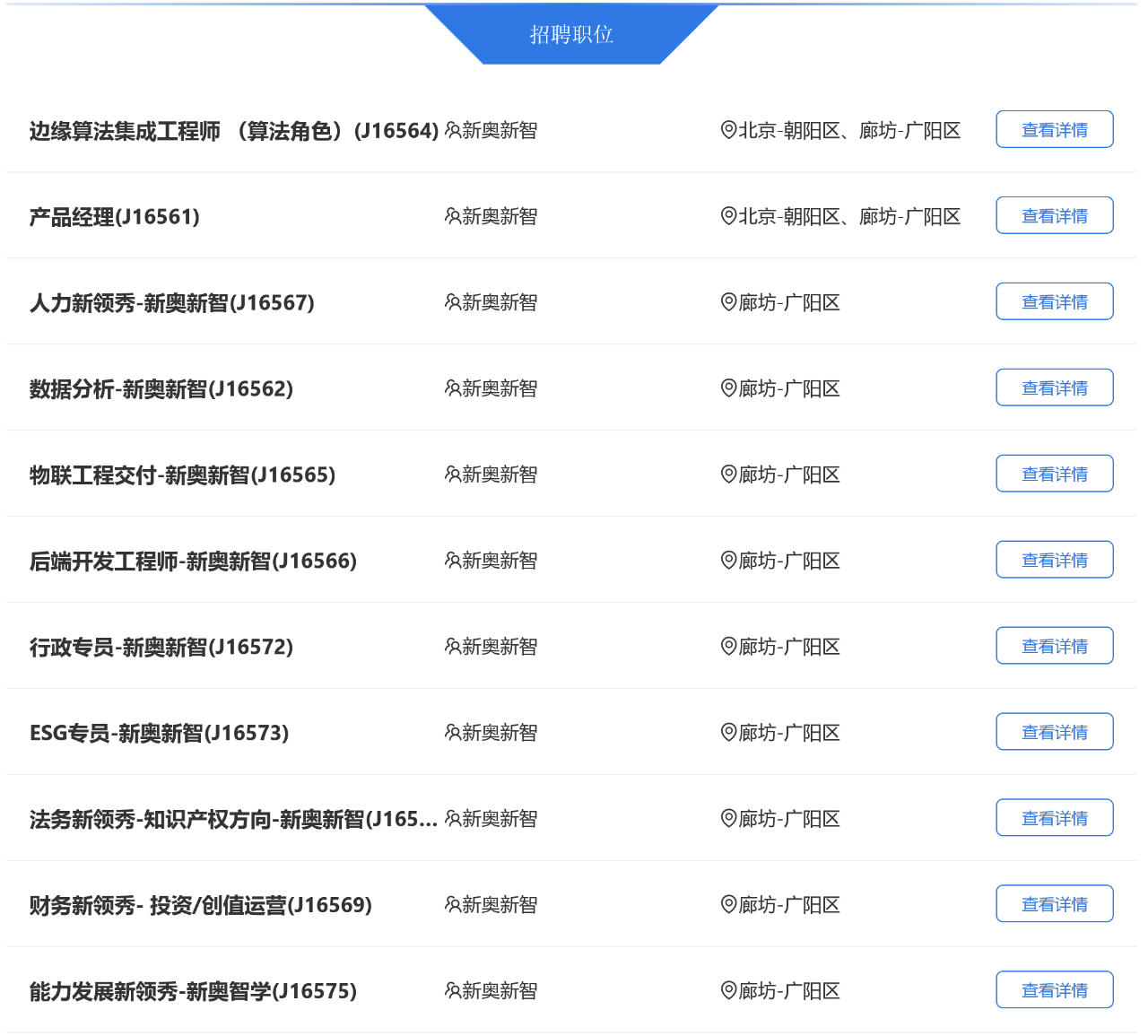Click company icon in 产品经理 row

pyautogui.click(x=453, y=216)
